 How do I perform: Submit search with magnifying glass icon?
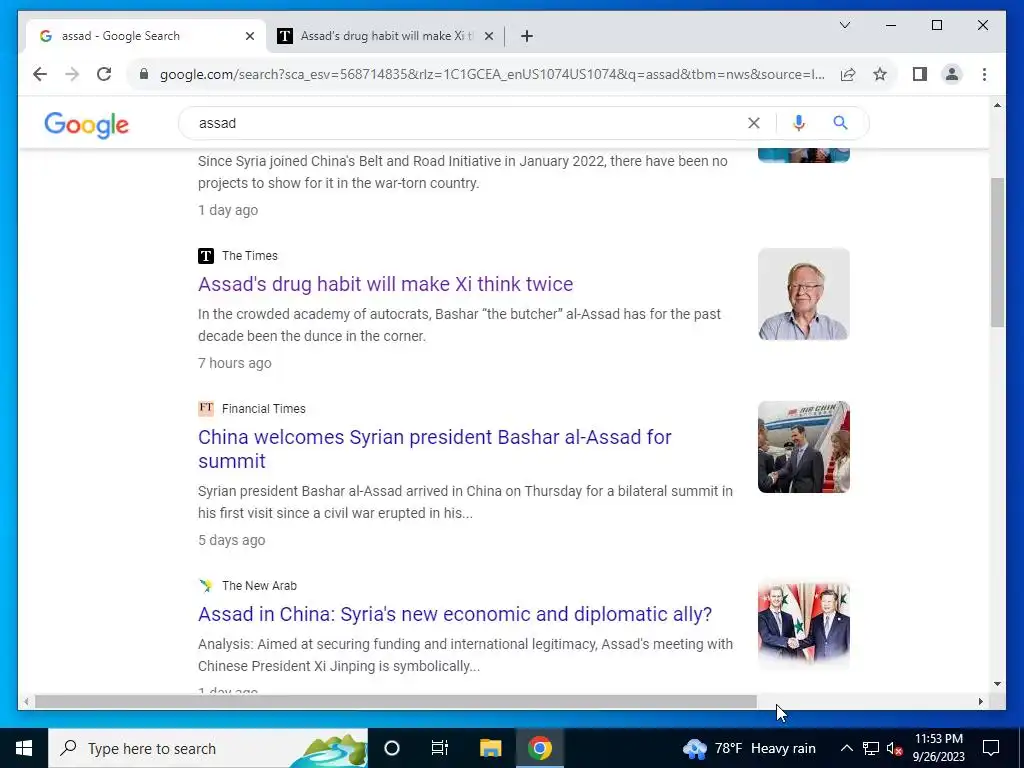click(840, 123)
